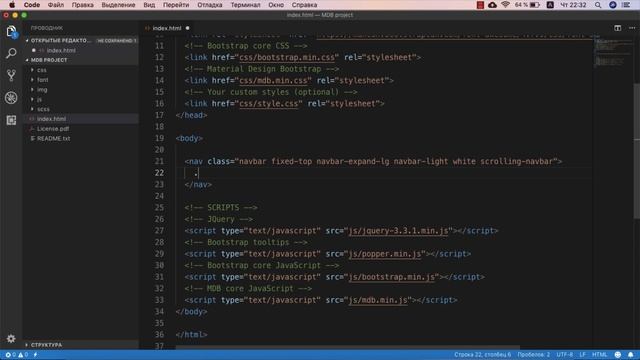Screen dimensions: 640x360
Task: Open the Explorer view in activity bar
Action: (x=11, y=31)
